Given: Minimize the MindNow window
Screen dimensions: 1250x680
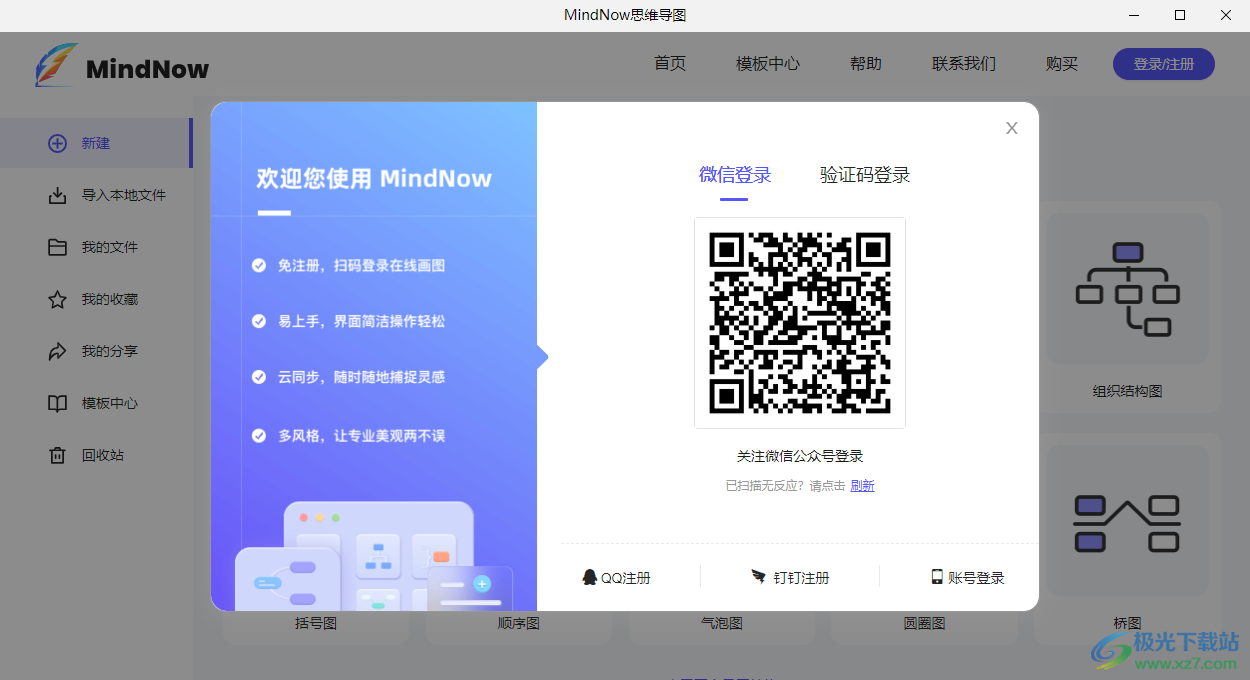Looking at the screenshot, I should 1134,15.
